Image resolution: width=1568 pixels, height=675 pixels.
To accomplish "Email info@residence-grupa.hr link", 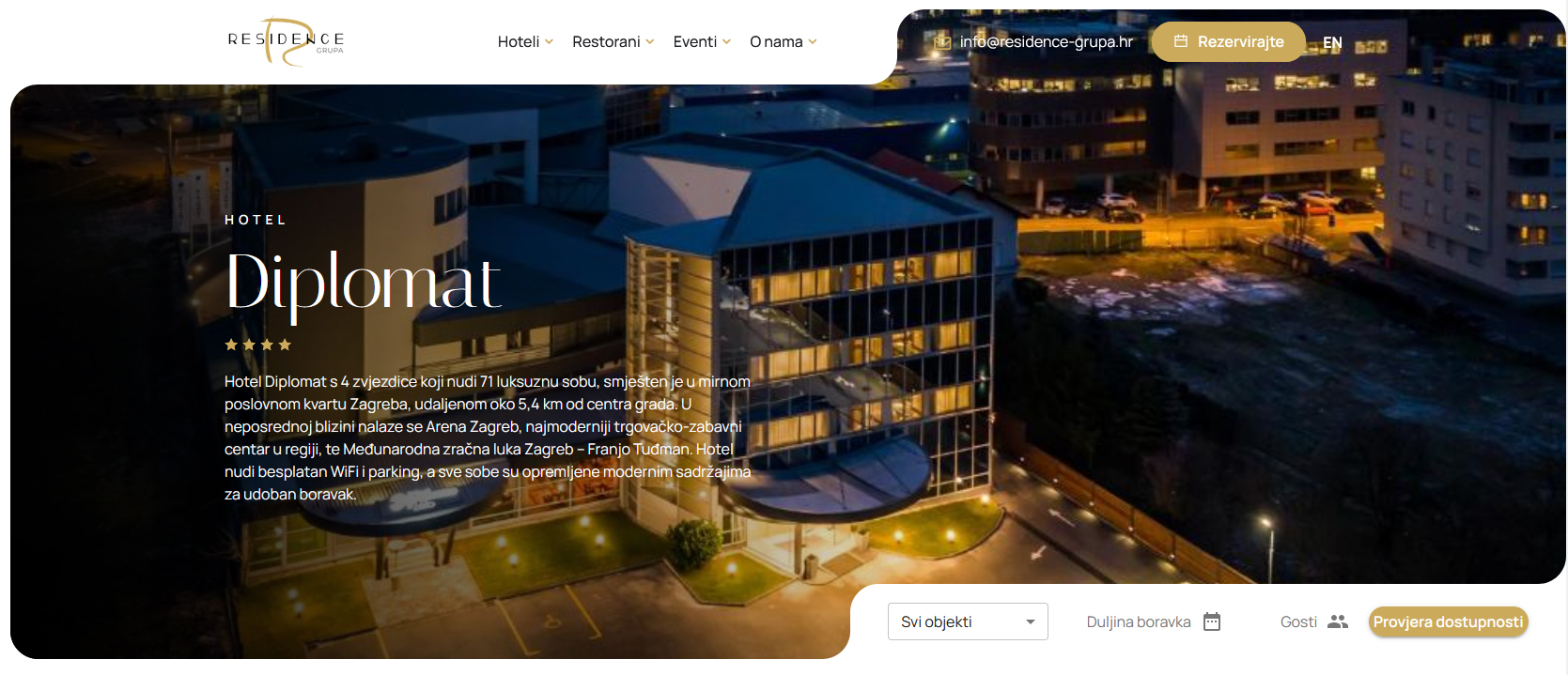I will pos(1047,41).
